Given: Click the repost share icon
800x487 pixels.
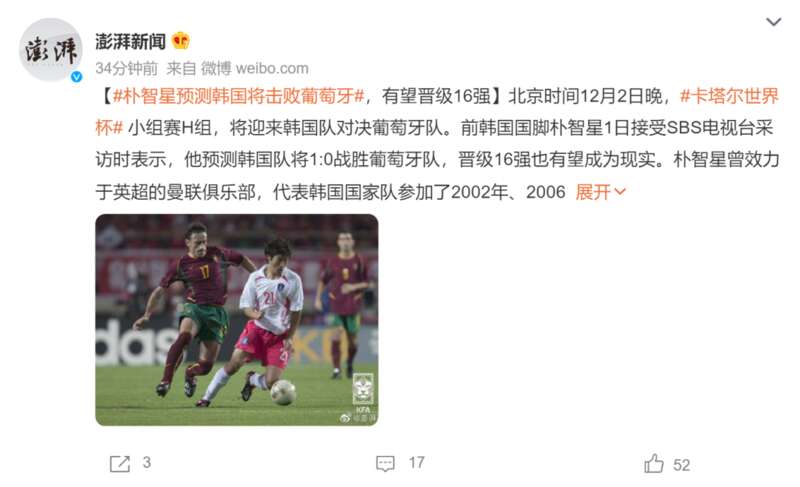Looking at the screenshot, I should (120, 464).
